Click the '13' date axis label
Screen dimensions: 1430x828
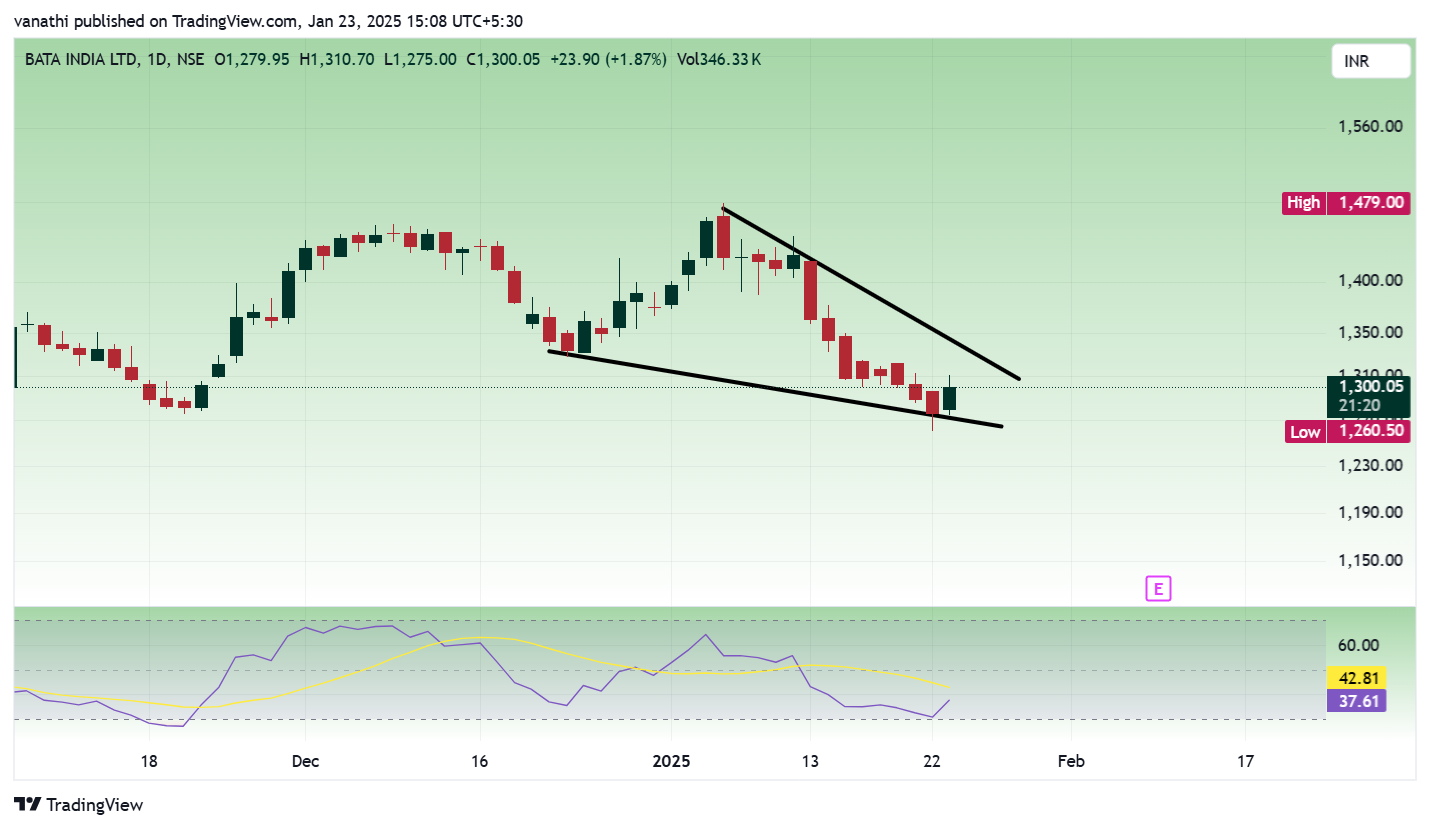click(x=810, y=762)
